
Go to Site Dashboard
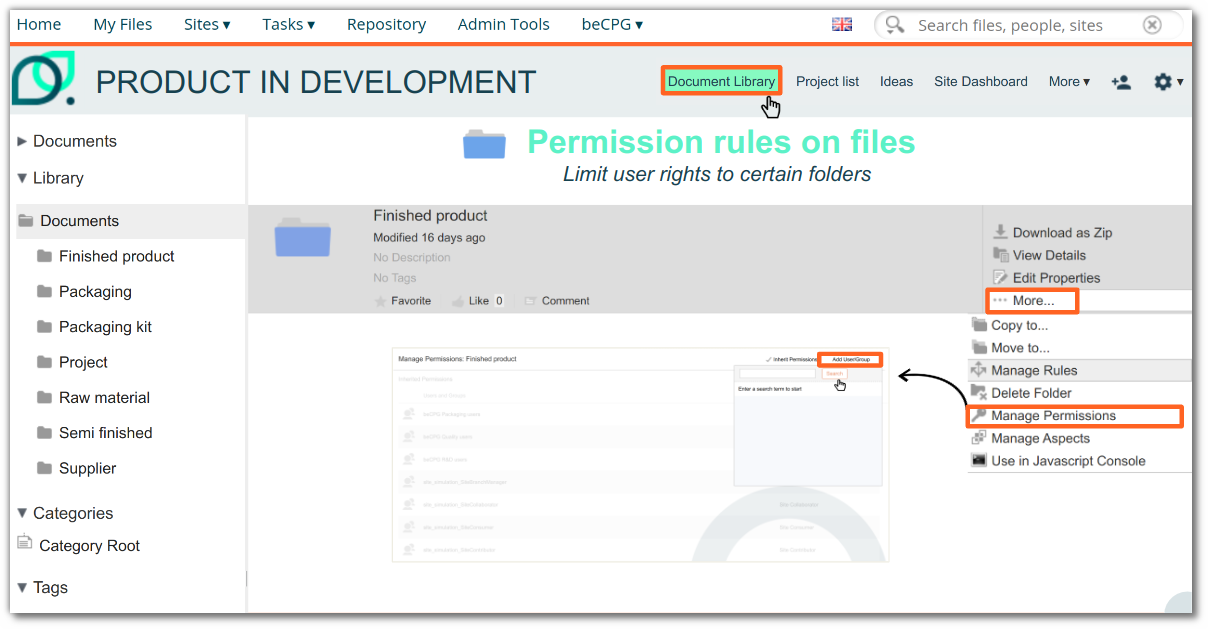click(980, 82)
